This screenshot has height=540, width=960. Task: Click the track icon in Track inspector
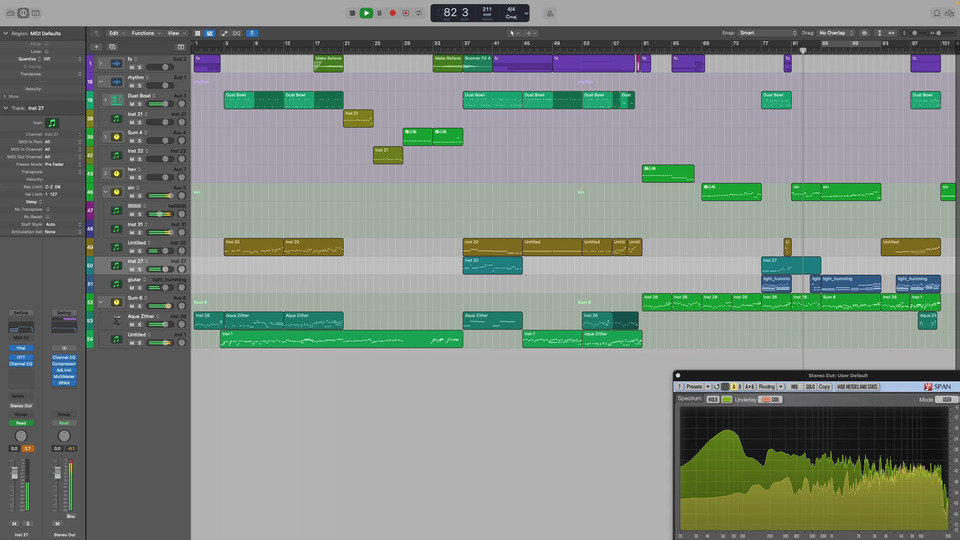point(52,123)
